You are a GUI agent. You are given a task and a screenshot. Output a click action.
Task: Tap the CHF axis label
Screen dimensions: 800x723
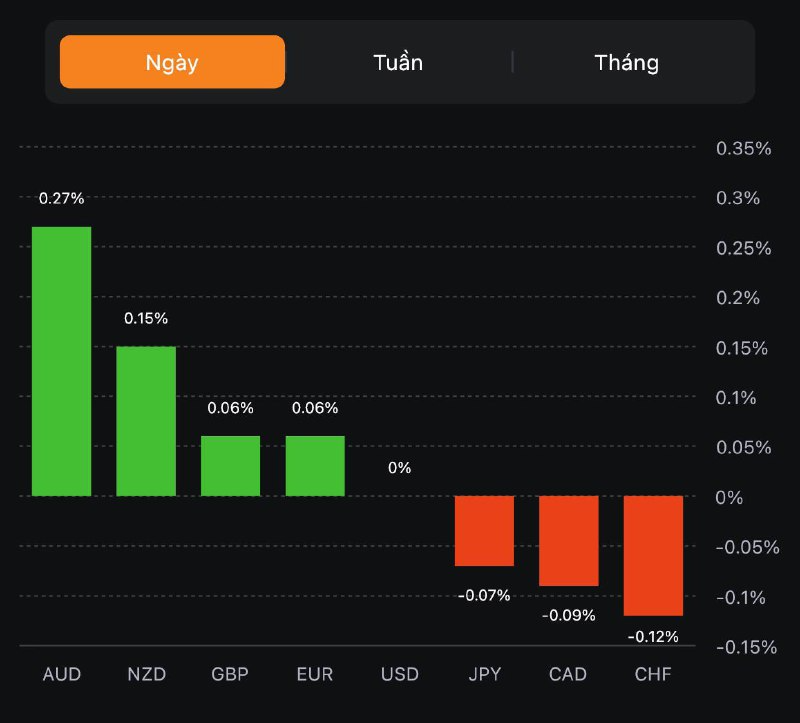coord(653,674)
